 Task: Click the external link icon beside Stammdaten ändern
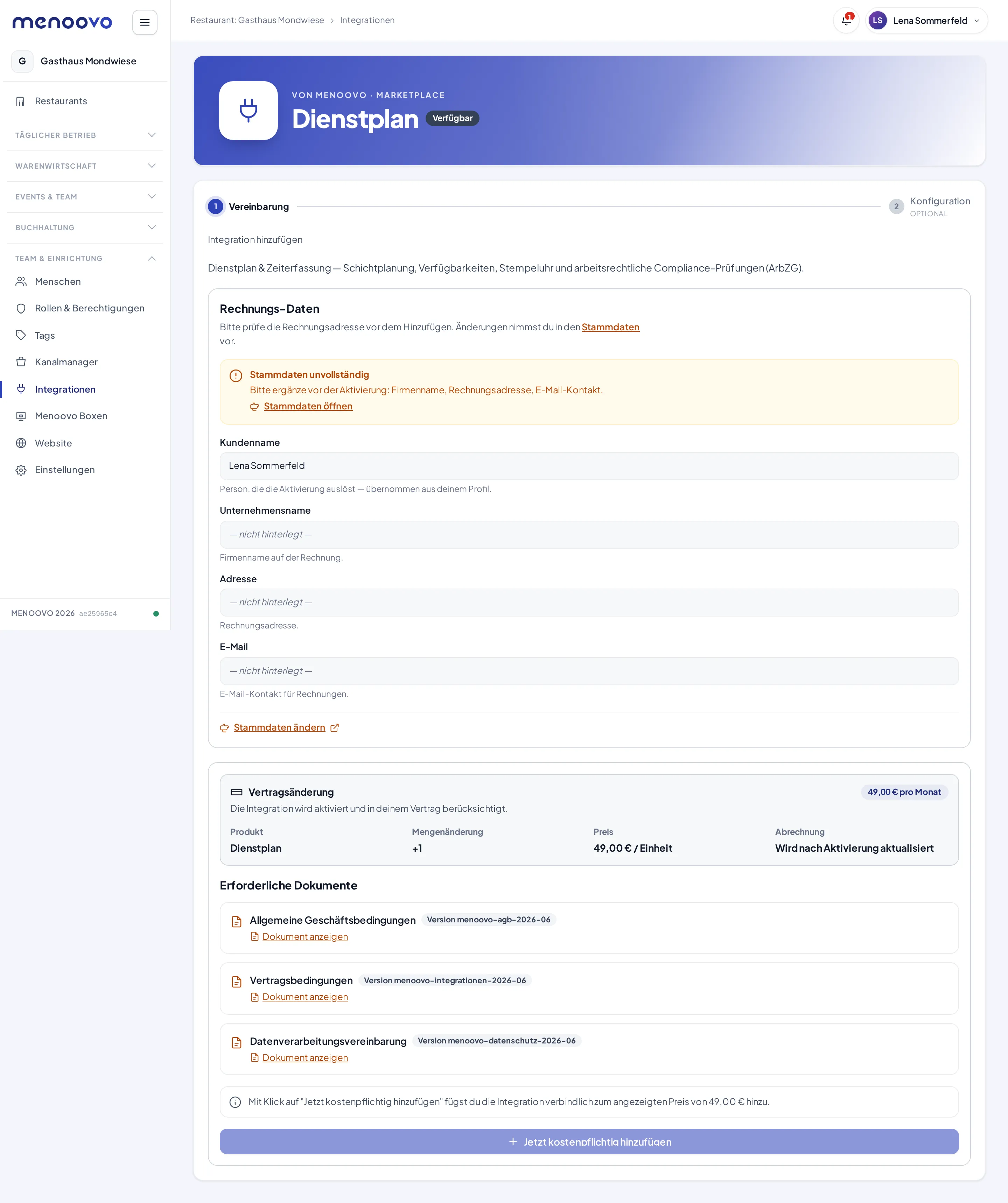335,727
